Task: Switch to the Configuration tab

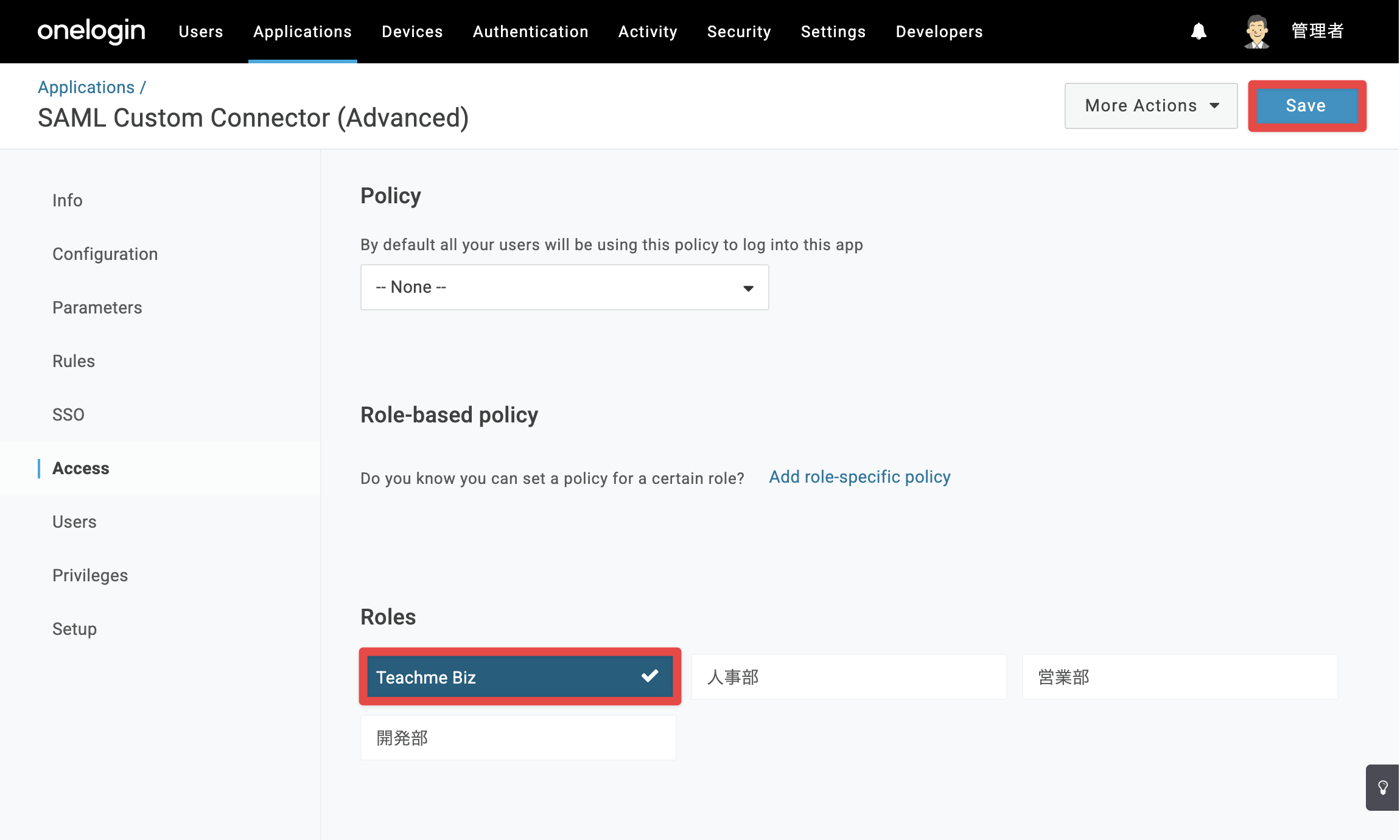Action: [x=105, y=254]
